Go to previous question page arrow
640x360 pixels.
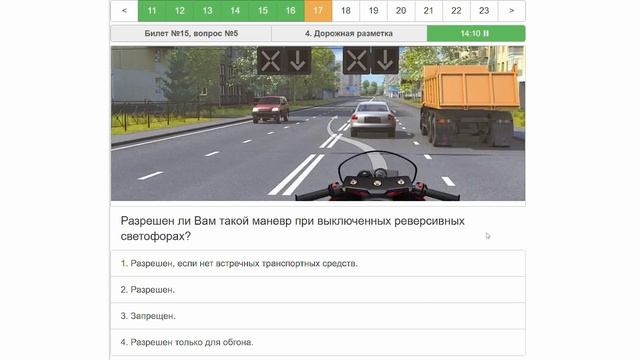tap(124, 11)
